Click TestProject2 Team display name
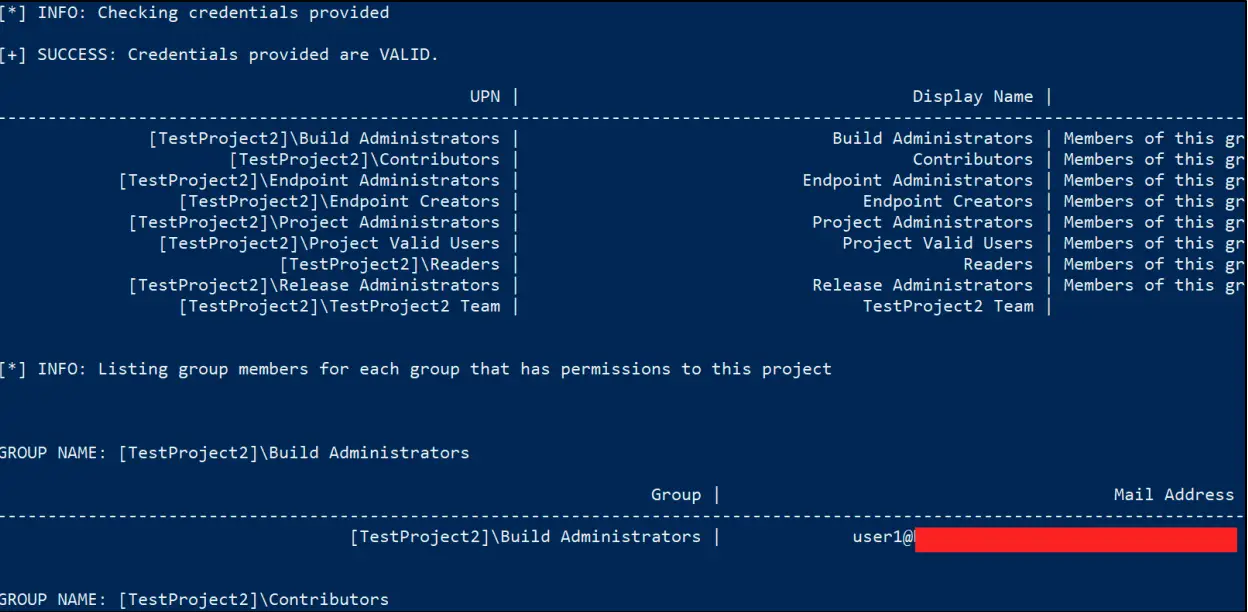Viewport: 1248px width, 612px height. click(948, 306)
